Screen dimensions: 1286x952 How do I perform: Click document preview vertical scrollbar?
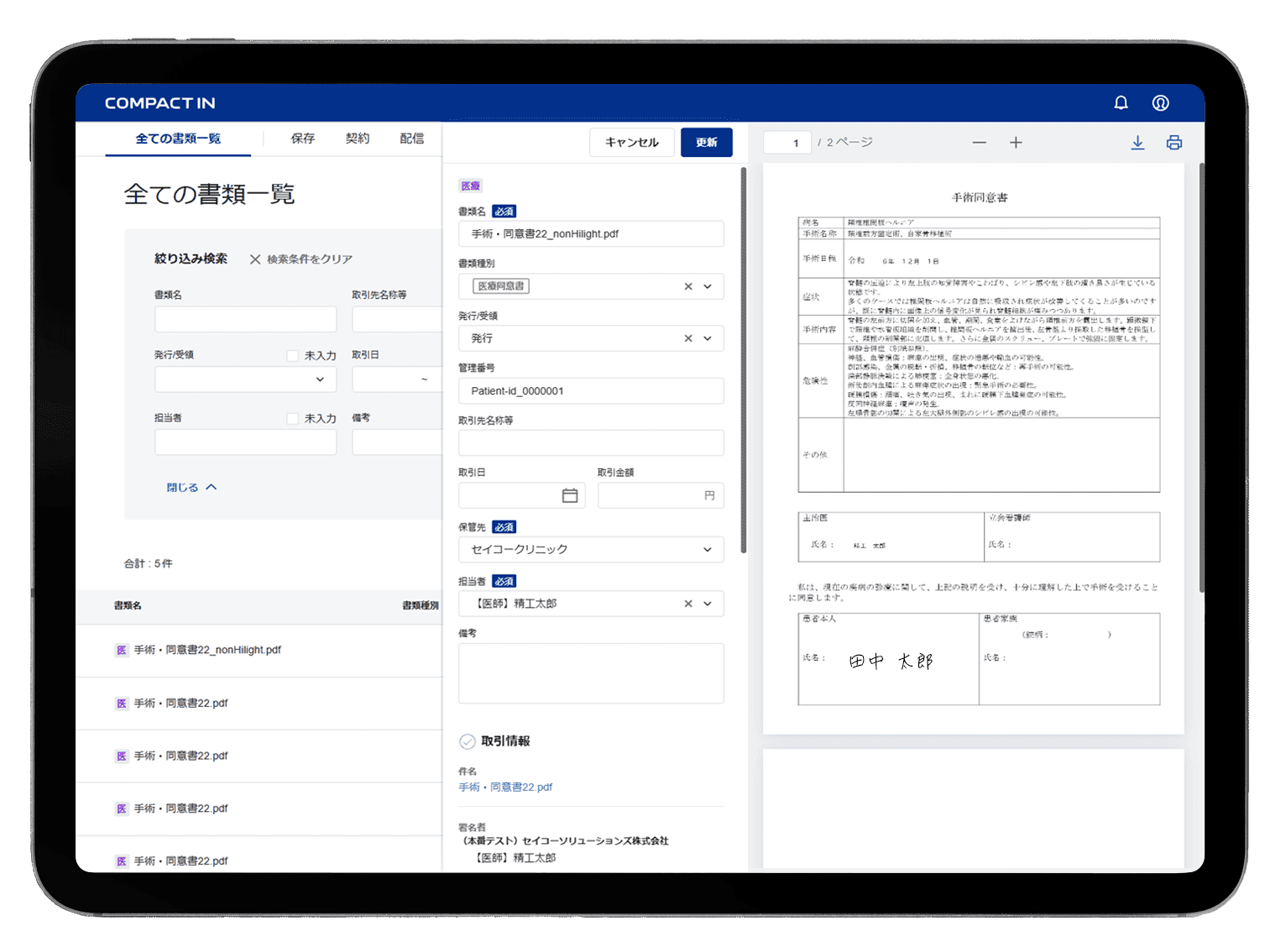click(1202, 378)
